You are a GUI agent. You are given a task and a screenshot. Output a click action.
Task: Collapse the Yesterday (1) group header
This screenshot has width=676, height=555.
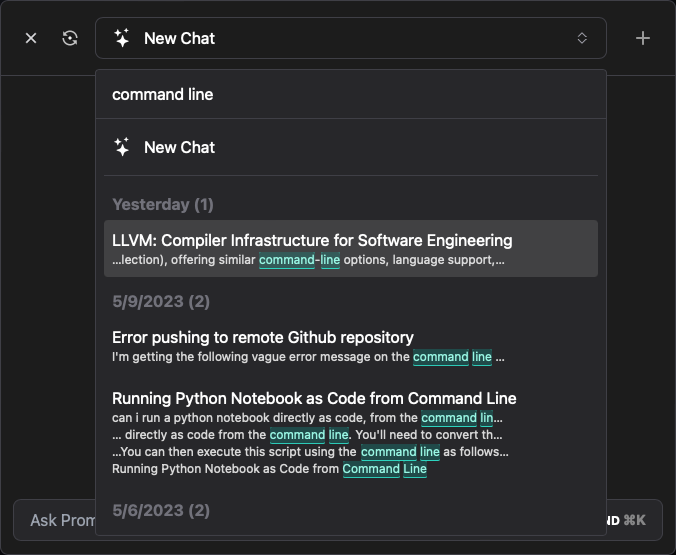[x=163, y=204]
